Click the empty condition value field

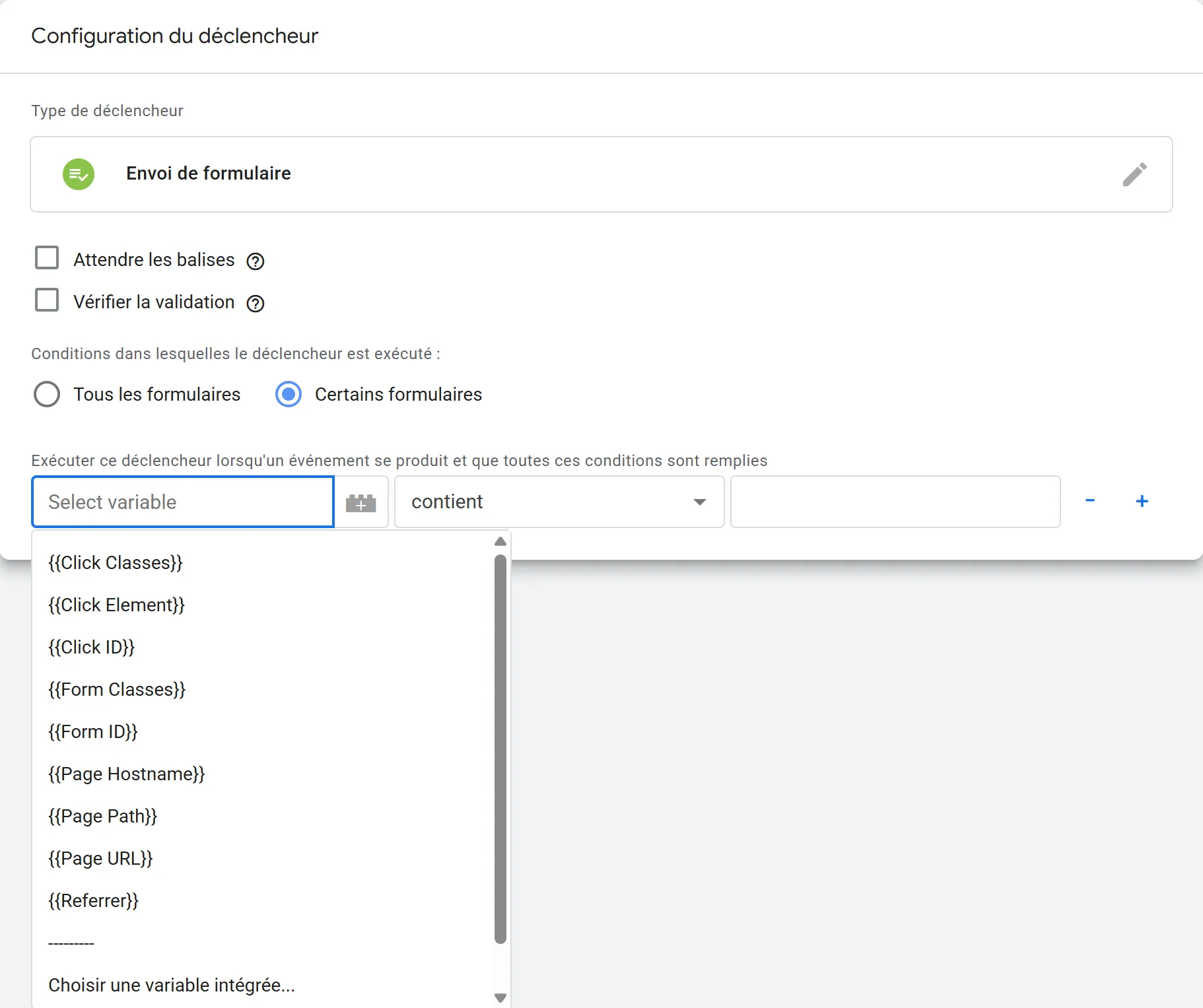pos(895,502)
